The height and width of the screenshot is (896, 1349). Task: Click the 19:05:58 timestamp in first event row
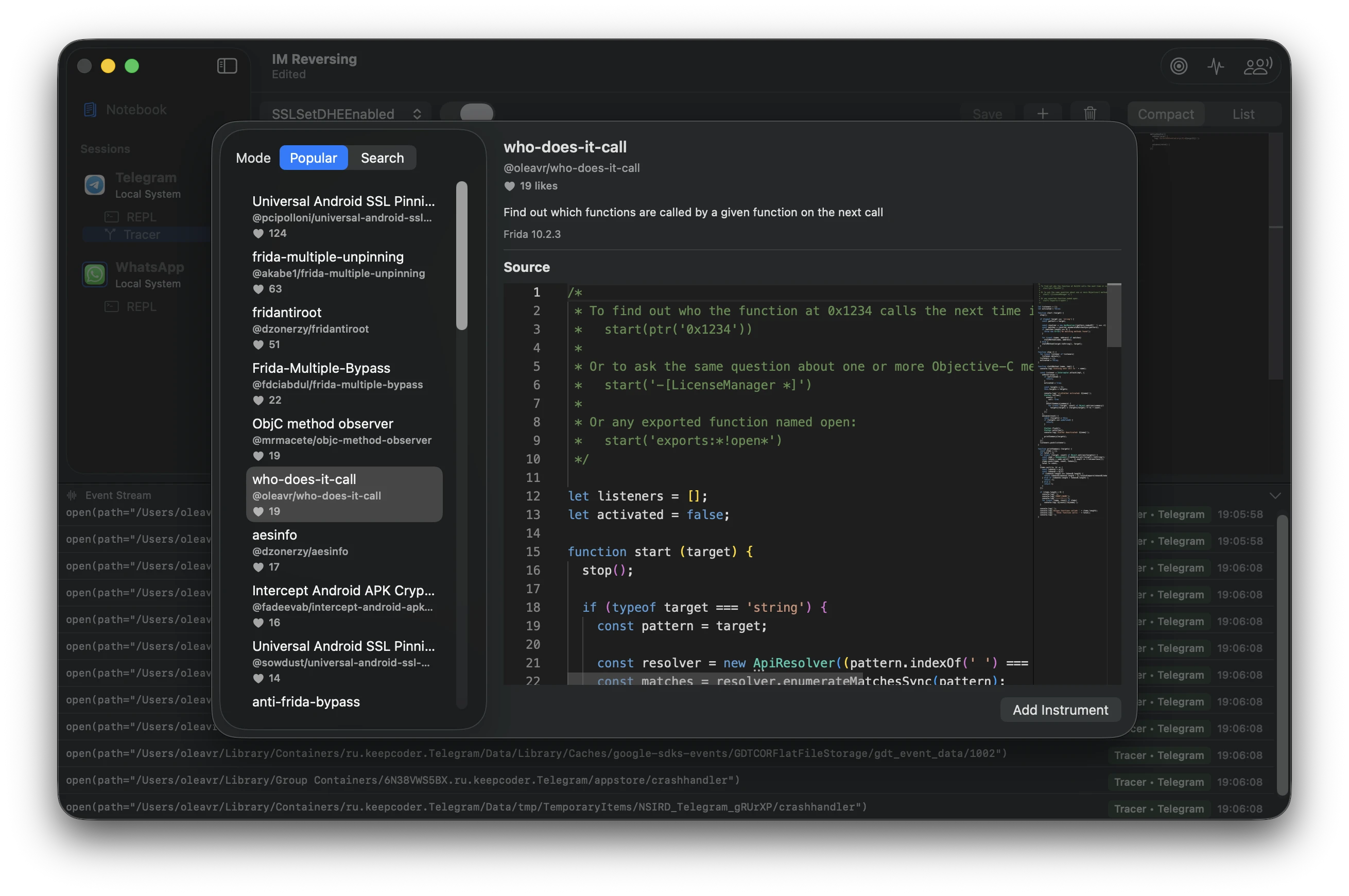(1239, 514)
